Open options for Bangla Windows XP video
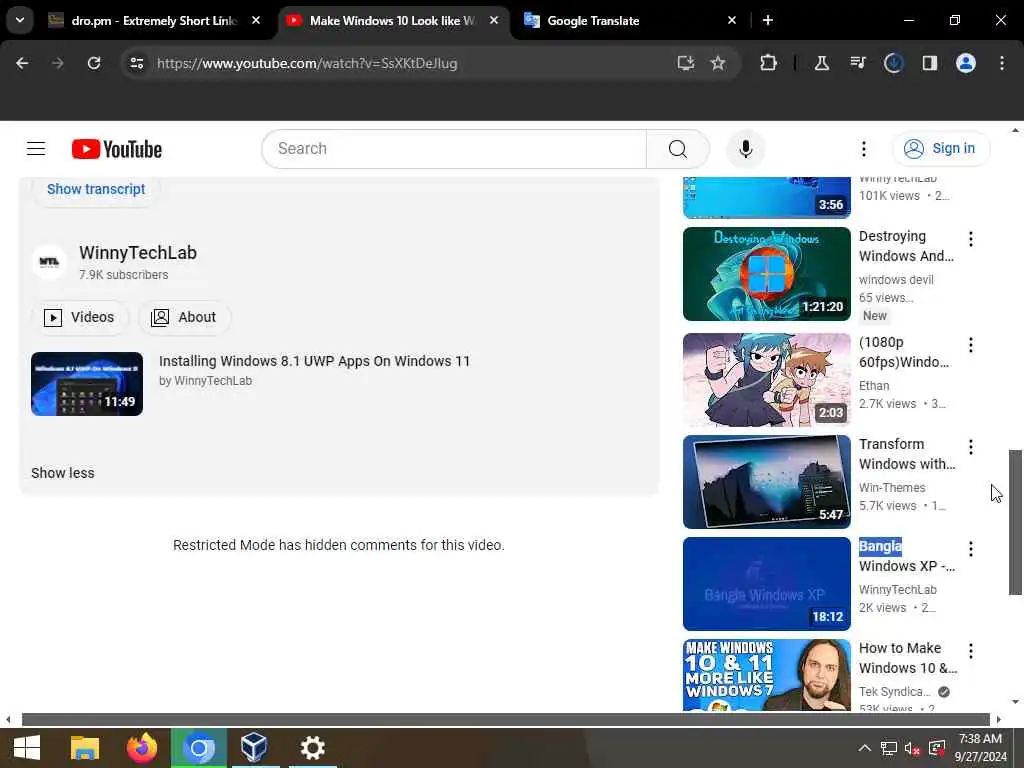1024x768 pixels. pyautogui.click(x=970, y=549)
